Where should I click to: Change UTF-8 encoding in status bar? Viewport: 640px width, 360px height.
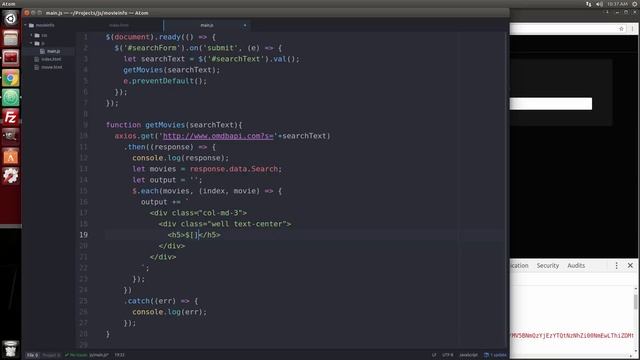447,355
